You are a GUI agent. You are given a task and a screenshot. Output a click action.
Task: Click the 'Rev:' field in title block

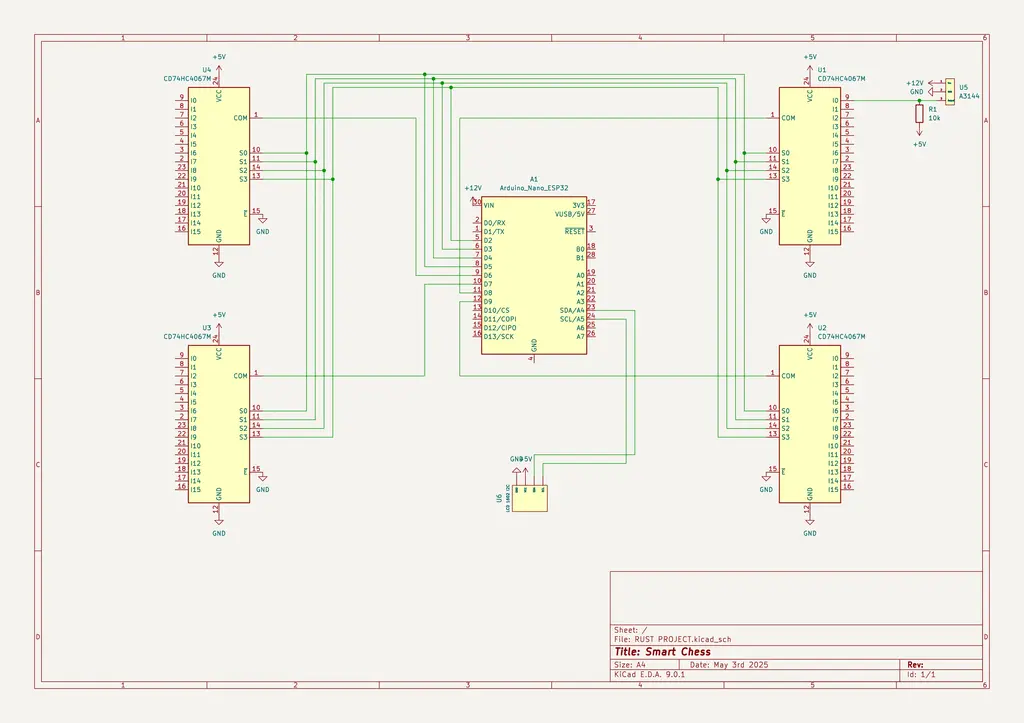coord(915,665)
